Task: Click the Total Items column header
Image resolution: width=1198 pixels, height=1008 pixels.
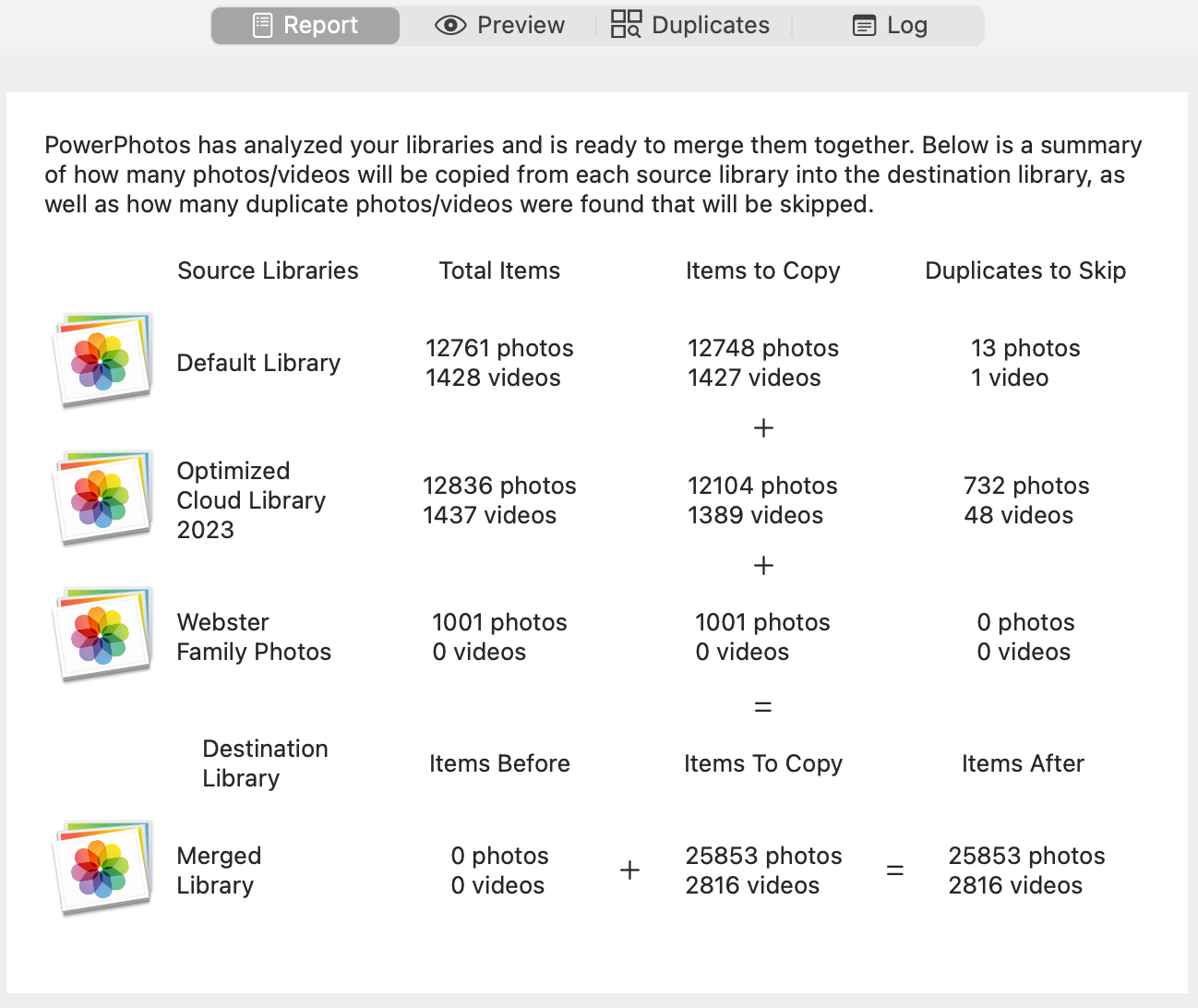Action: 499,270
